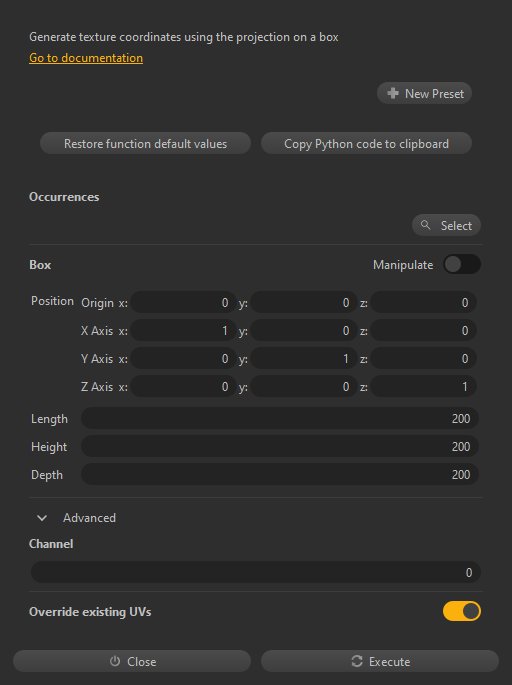Collapse the Advanced section chevron

click(42, 518)
